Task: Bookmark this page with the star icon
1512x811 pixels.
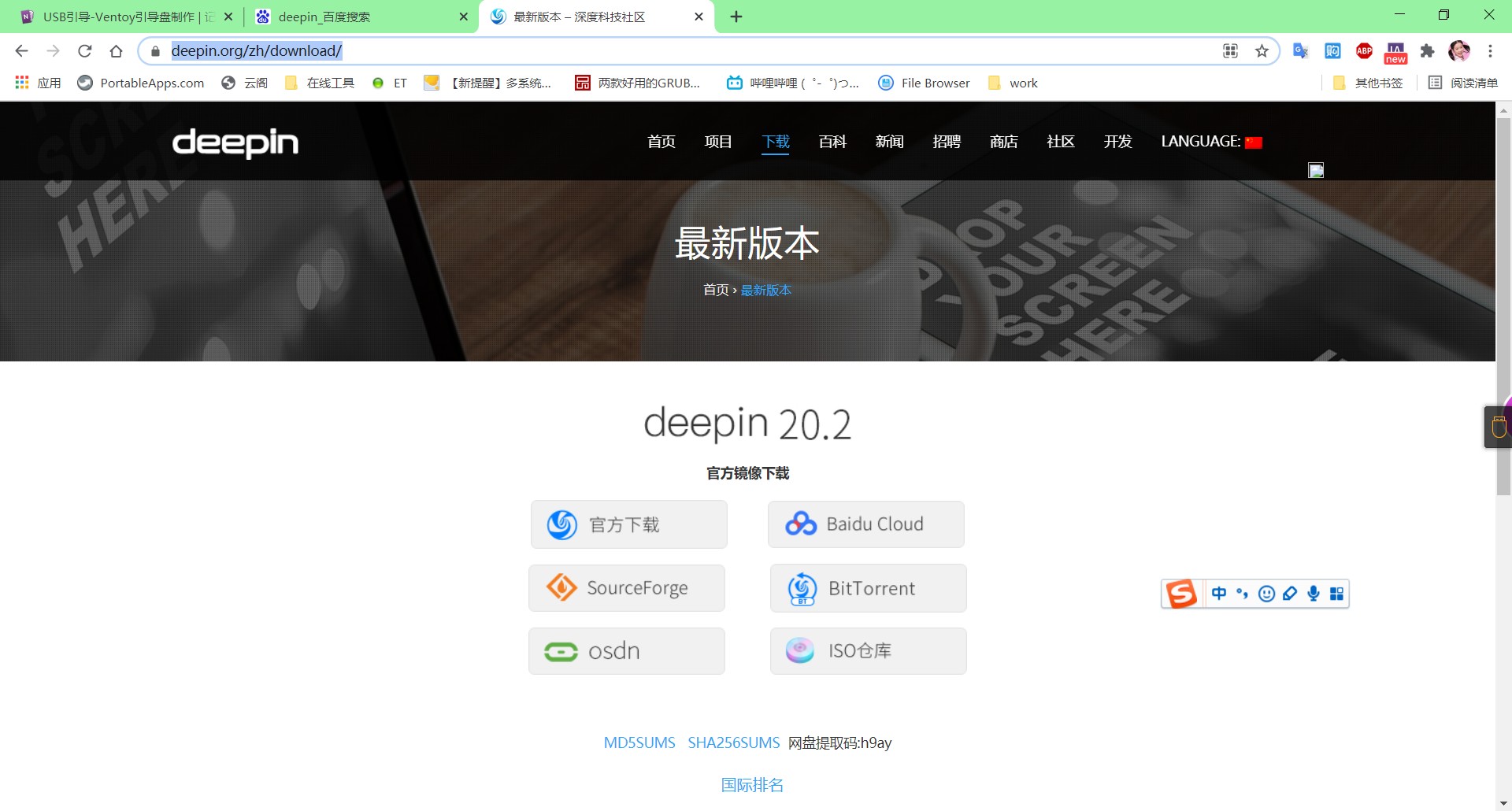Action: (1262, 51)
